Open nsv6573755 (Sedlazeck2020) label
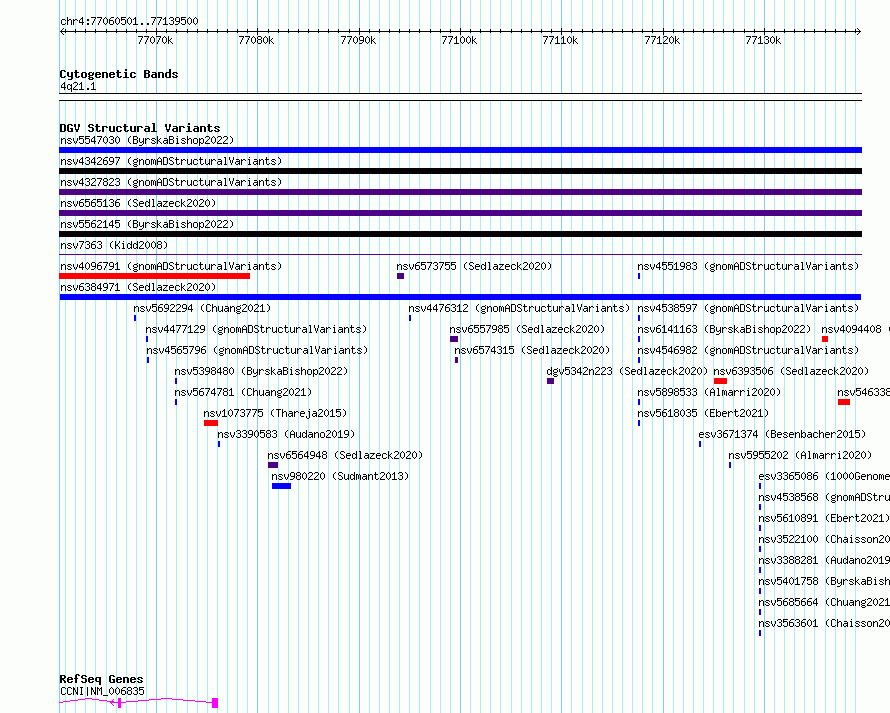 (474, 266)
